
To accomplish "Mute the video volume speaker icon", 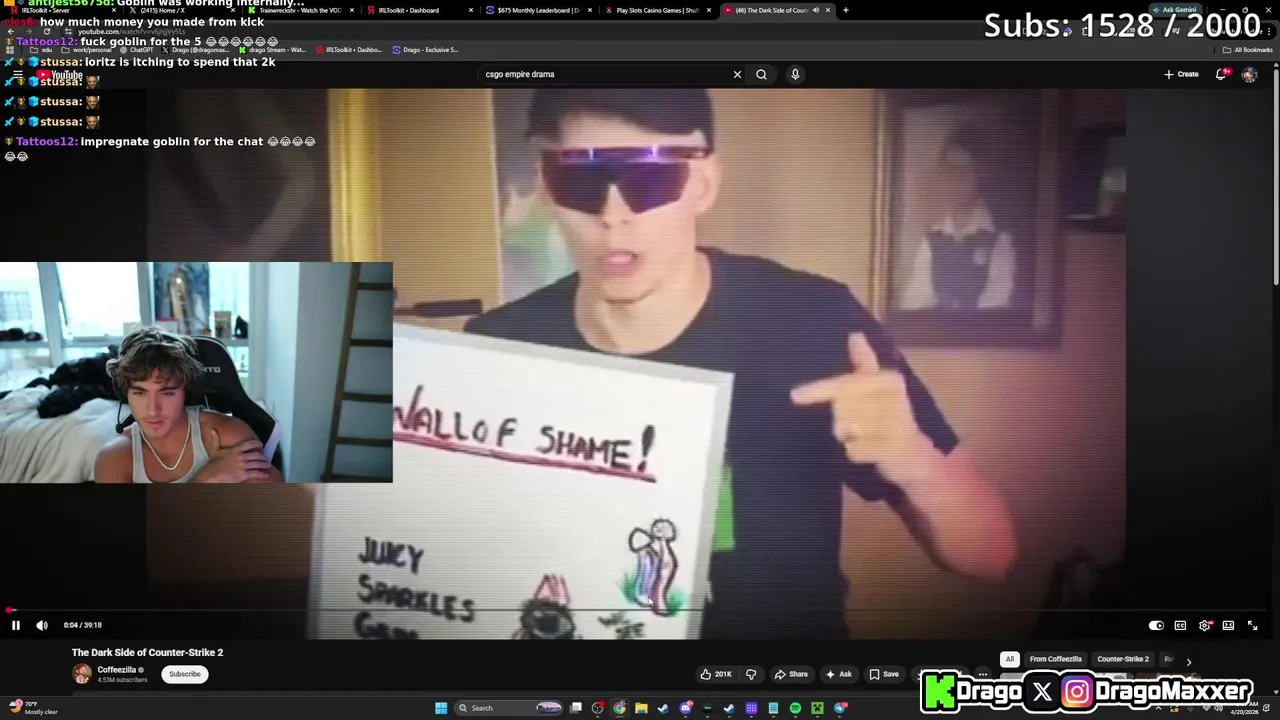I will tap(42, 625).
